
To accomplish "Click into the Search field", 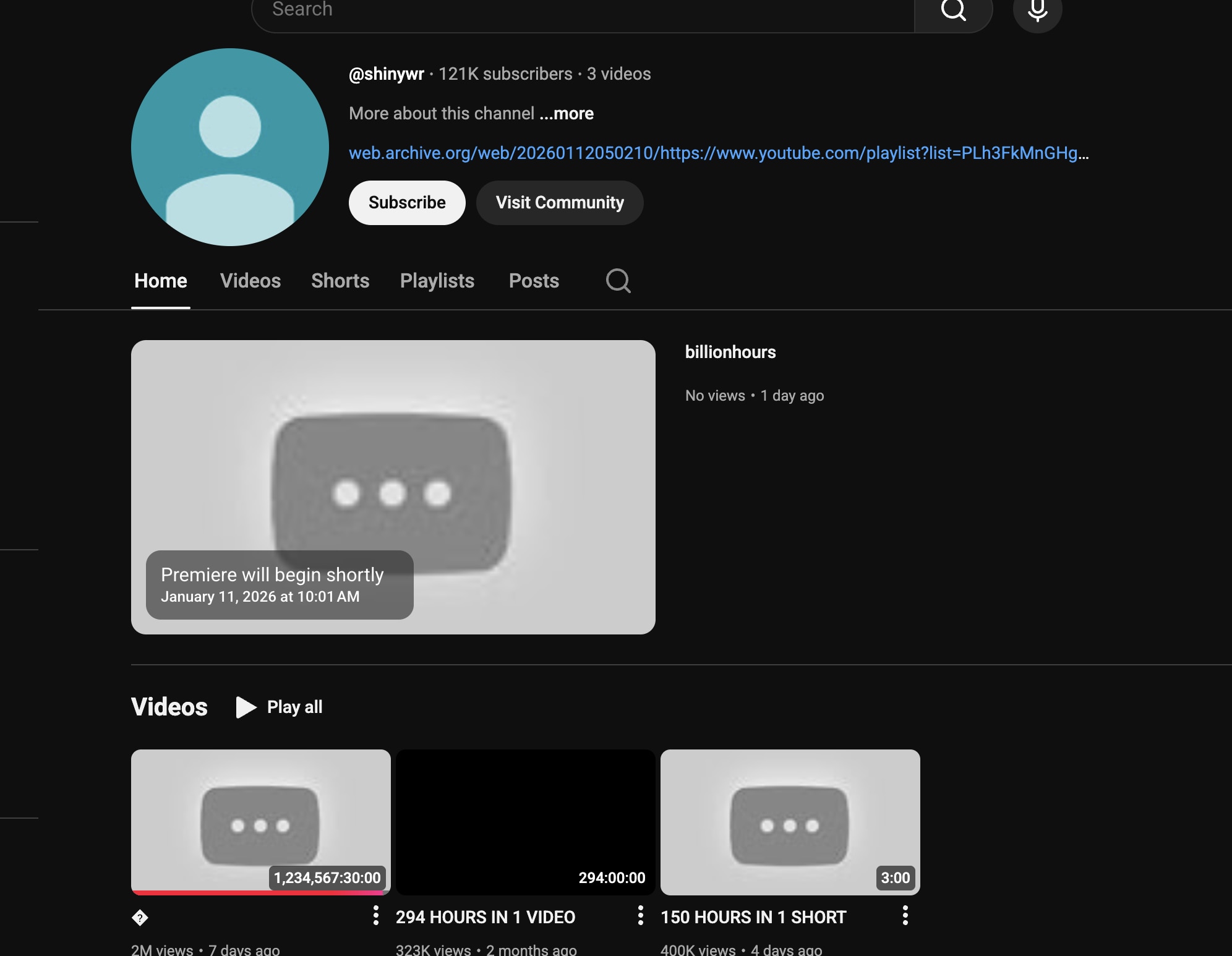I will click(581, 10).
